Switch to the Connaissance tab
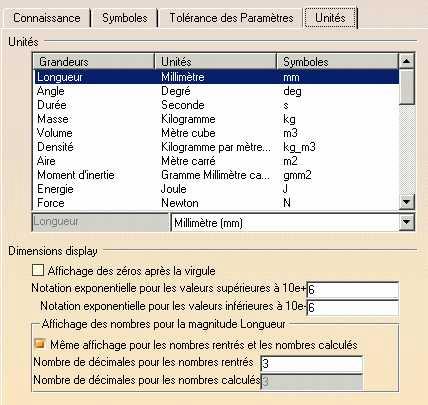This screenshot has width=428, height=405. click(46, 18)
